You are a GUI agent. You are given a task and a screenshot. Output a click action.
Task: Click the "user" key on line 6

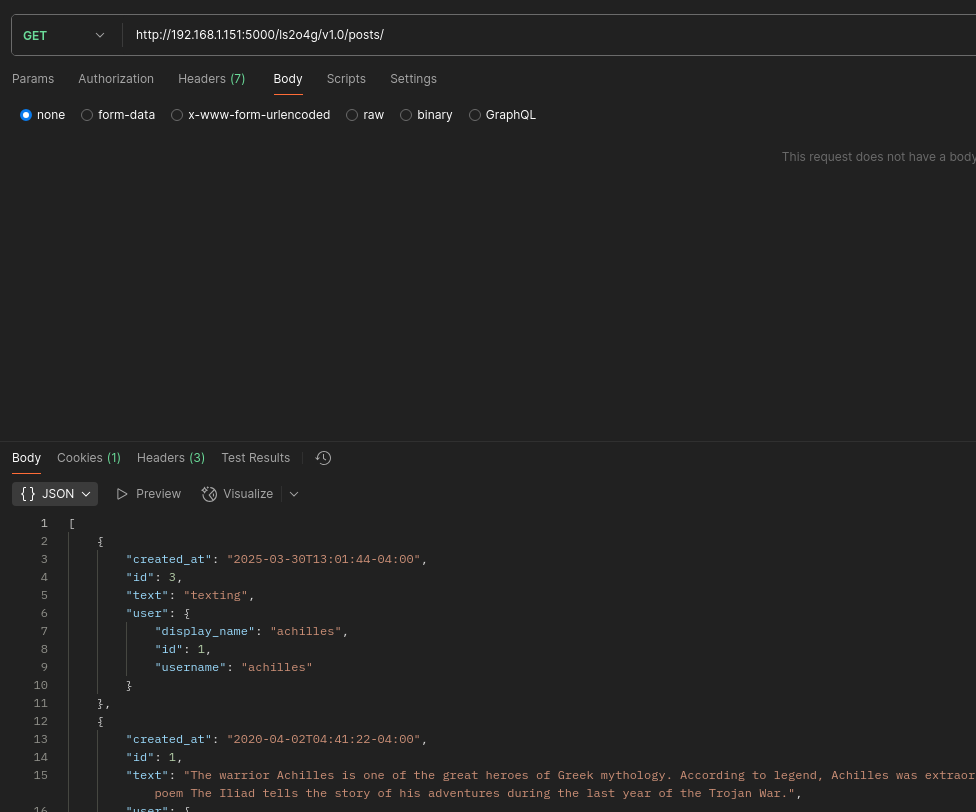148,614
